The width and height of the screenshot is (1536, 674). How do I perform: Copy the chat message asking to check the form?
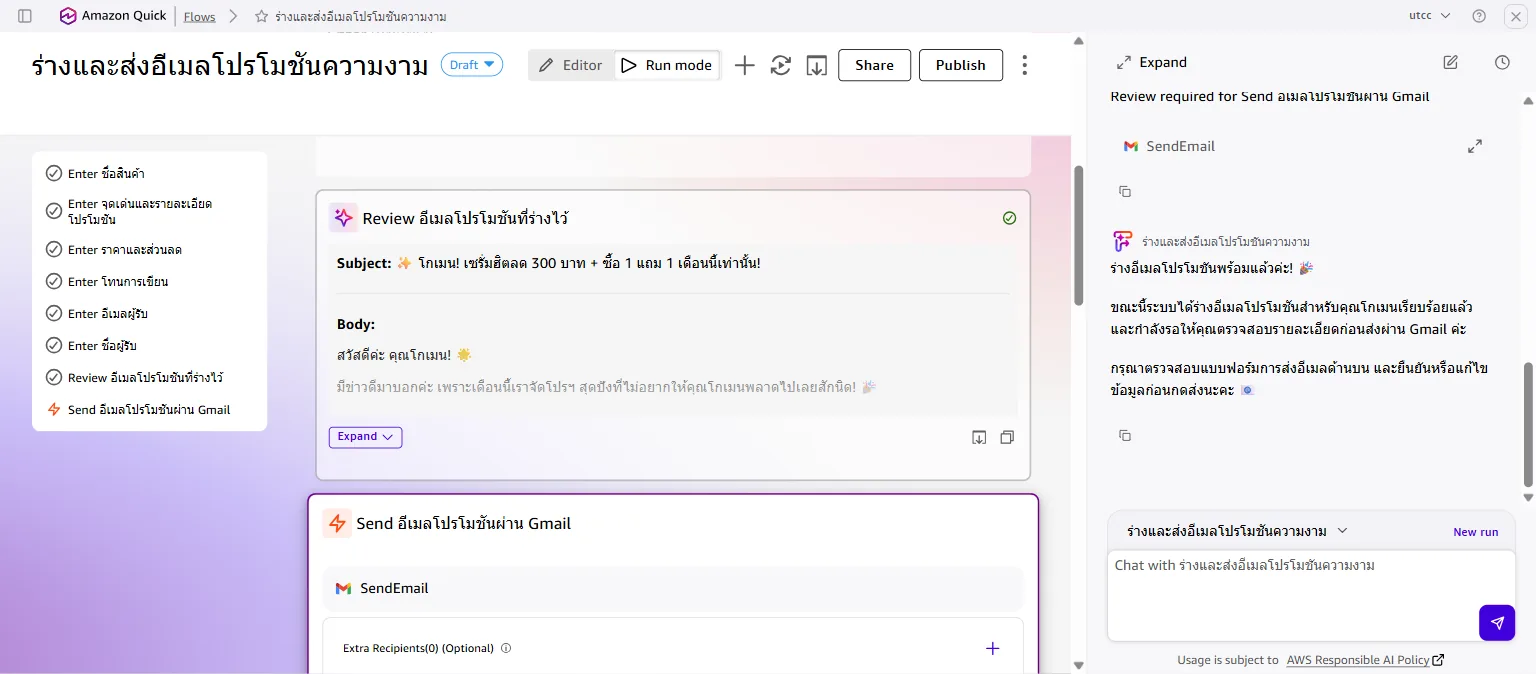(x=1125, y=435)
